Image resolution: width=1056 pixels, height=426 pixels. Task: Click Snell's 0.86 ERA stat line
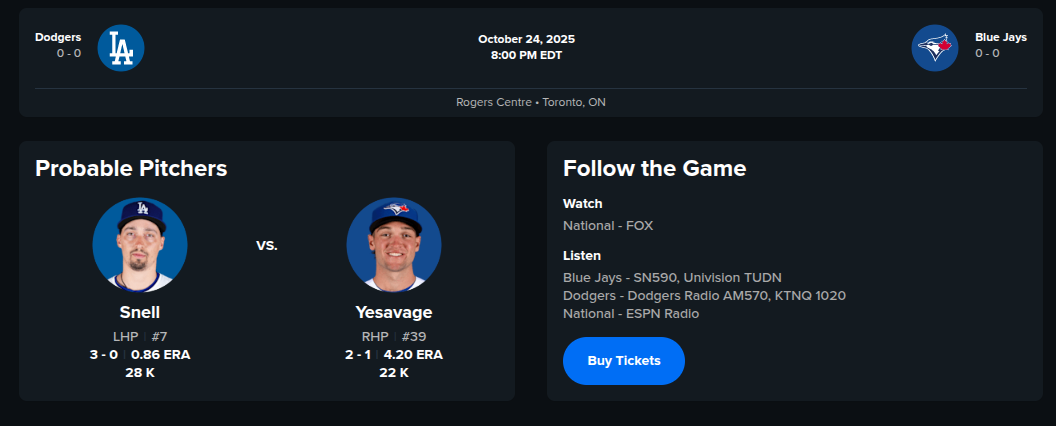click(140, 354)
